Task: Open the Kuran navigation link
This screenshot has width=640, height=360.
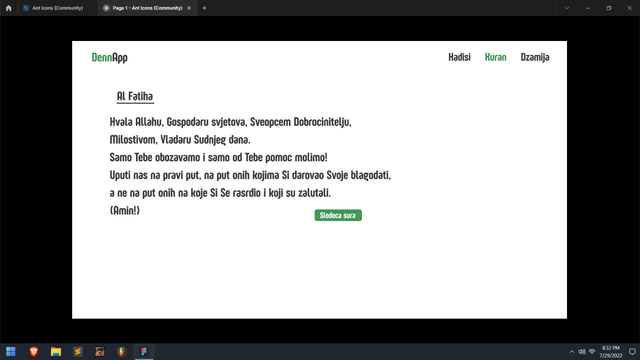Action: tap(496, 57)
